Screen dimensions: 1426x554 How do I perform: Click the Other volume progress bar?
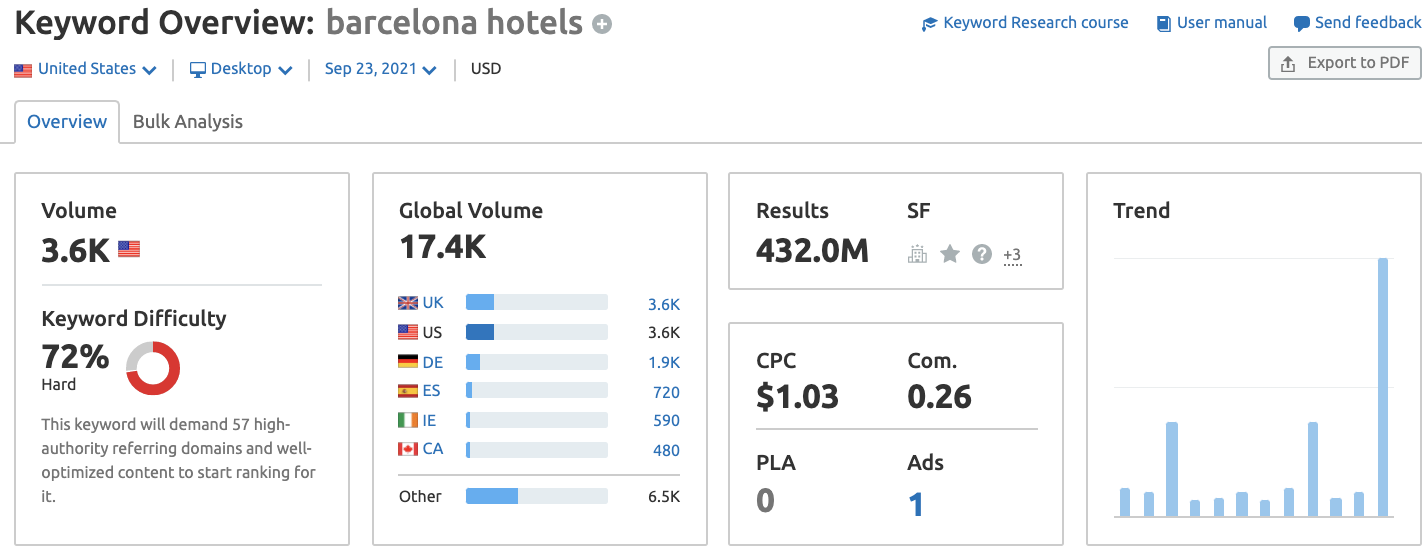point(537,496)
